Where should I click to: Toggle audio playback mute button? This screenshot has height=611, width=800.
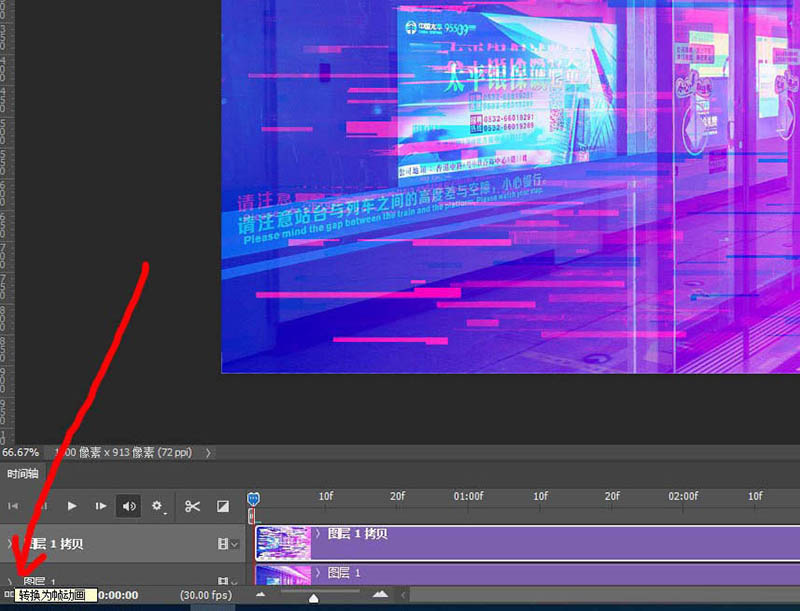[129, 506]
